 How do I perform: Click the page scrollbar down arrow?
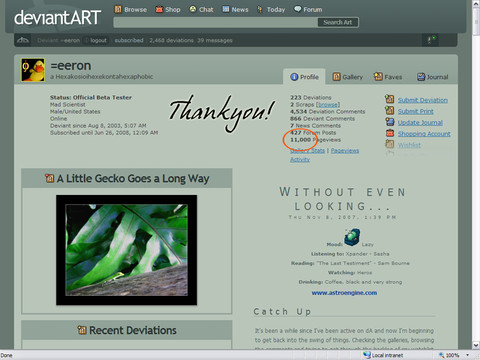click(x=476, y=345)
